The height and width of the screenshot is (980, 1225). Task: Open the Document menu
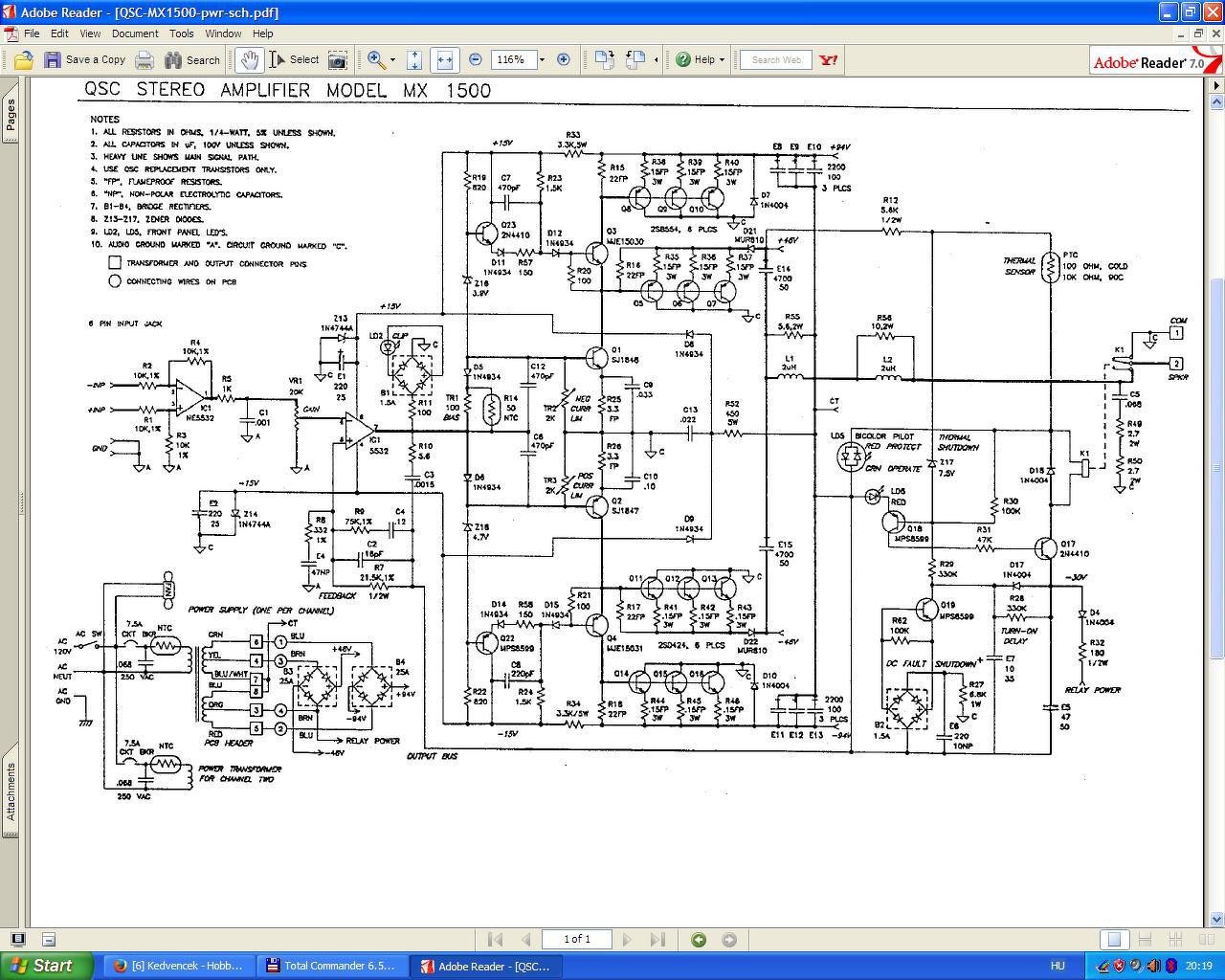pyautogui.click(x=135, y=33)
